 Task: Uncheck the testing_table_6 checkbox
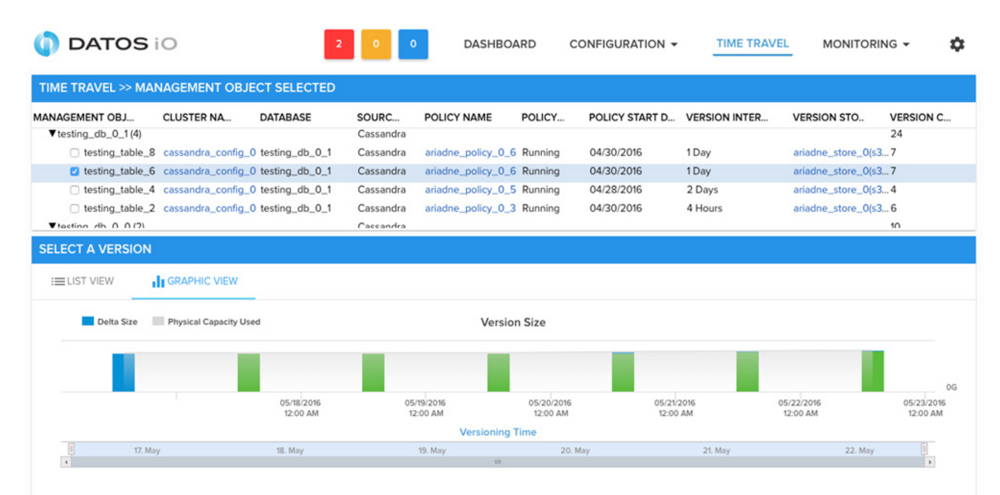tap(75, 171)
